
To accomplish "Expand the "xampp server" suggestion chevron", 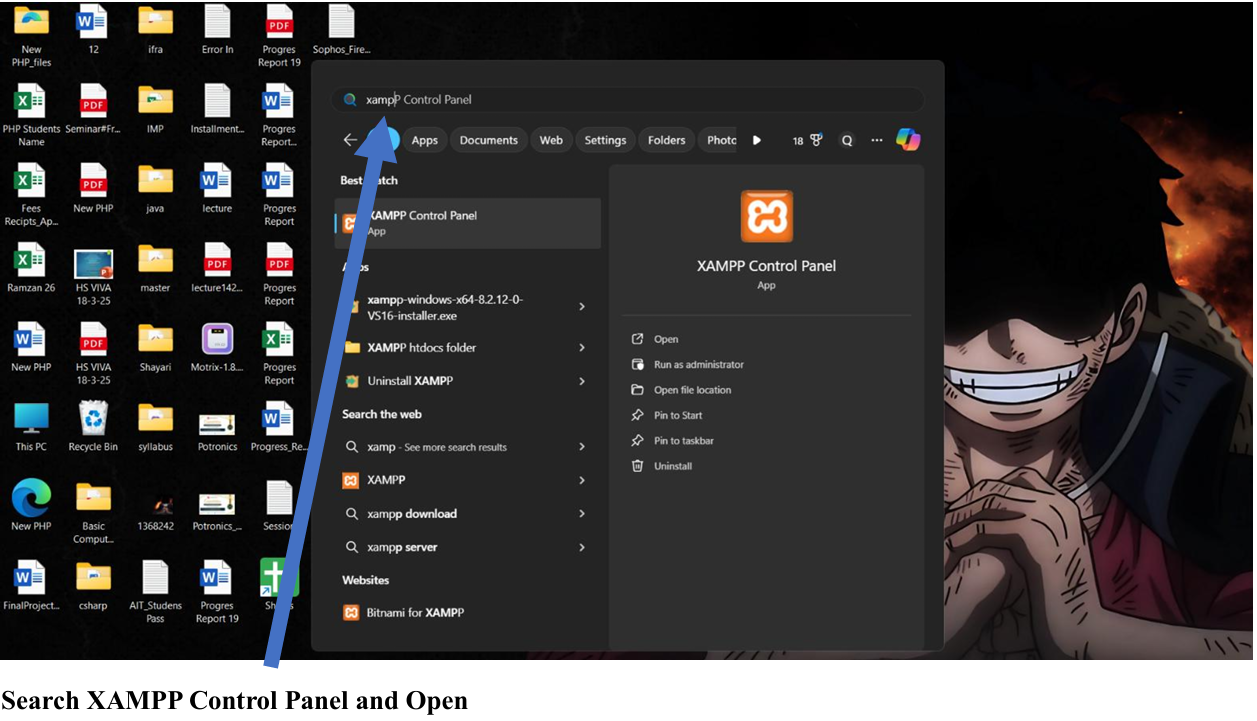I will (x=582, y=547).
